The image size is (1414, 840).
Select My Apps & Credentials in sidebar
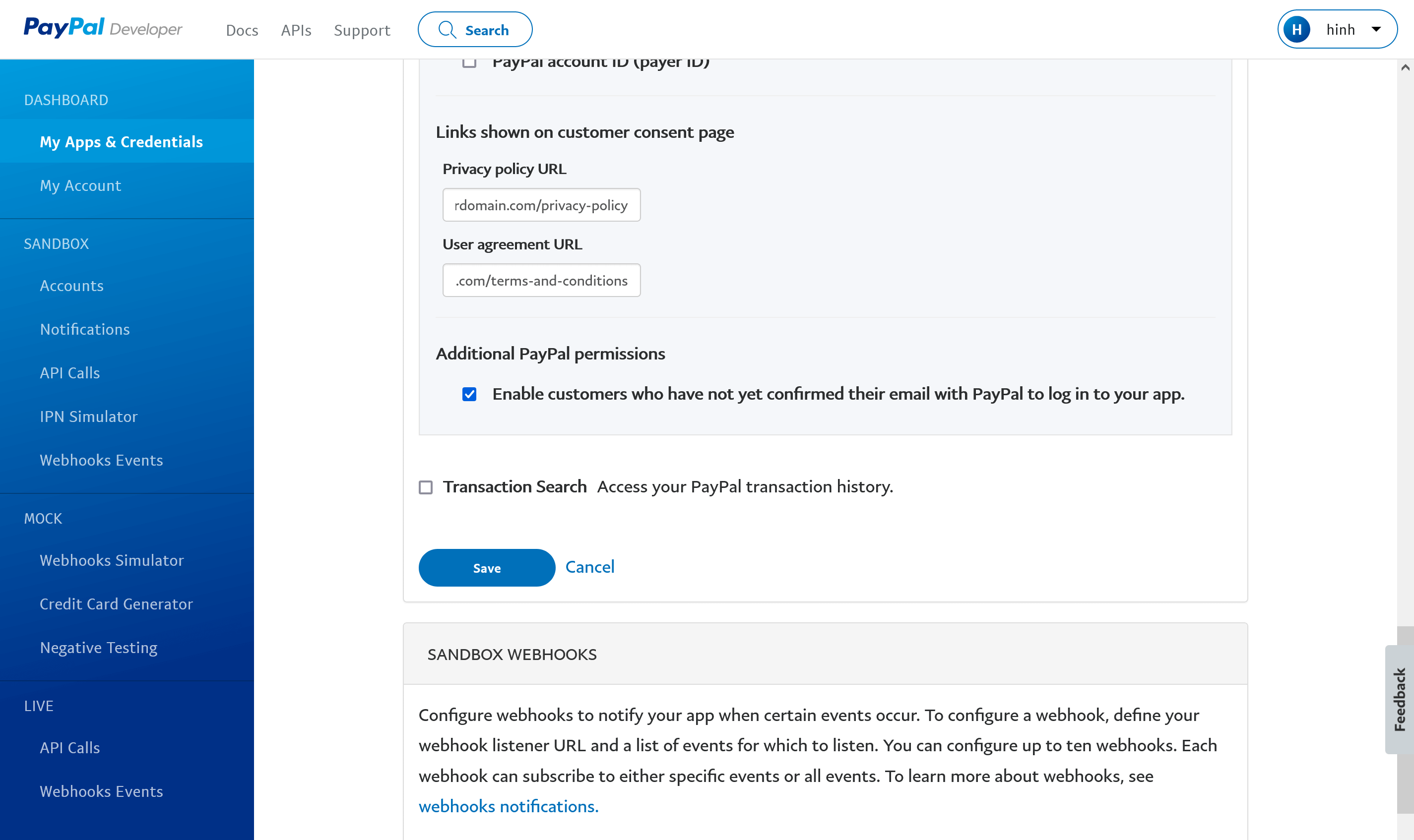coord(127,141)
